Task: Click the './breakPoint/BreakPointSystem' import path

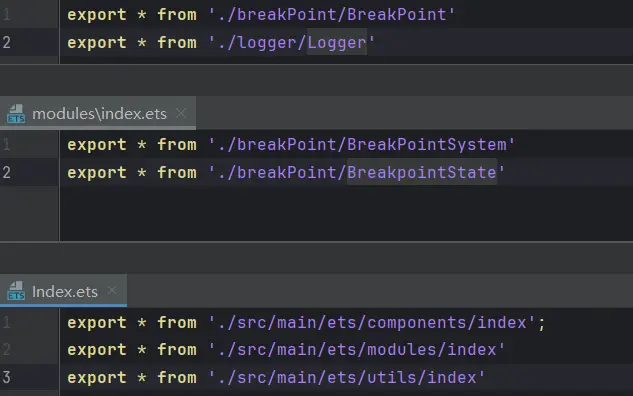Action: pyautogui.click(x=362, y=145)
